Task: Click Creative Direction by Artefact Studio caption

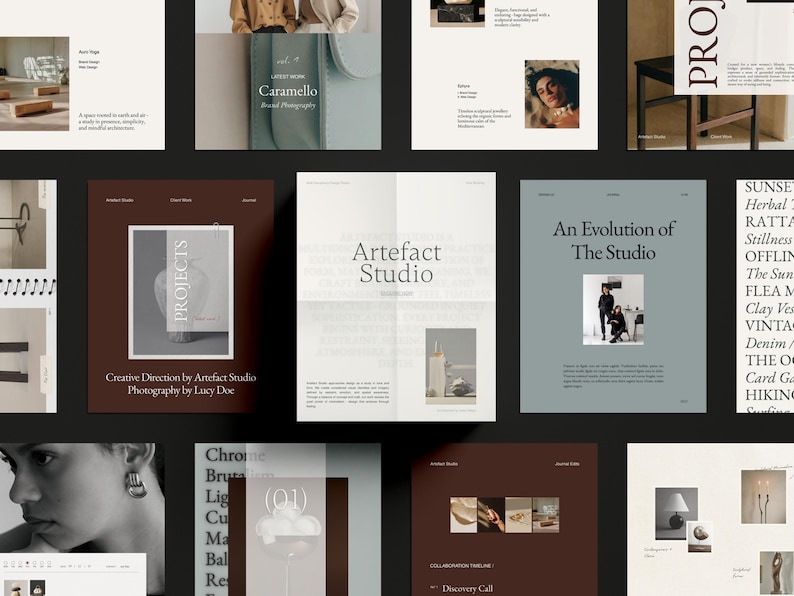Action: (181, 377)
